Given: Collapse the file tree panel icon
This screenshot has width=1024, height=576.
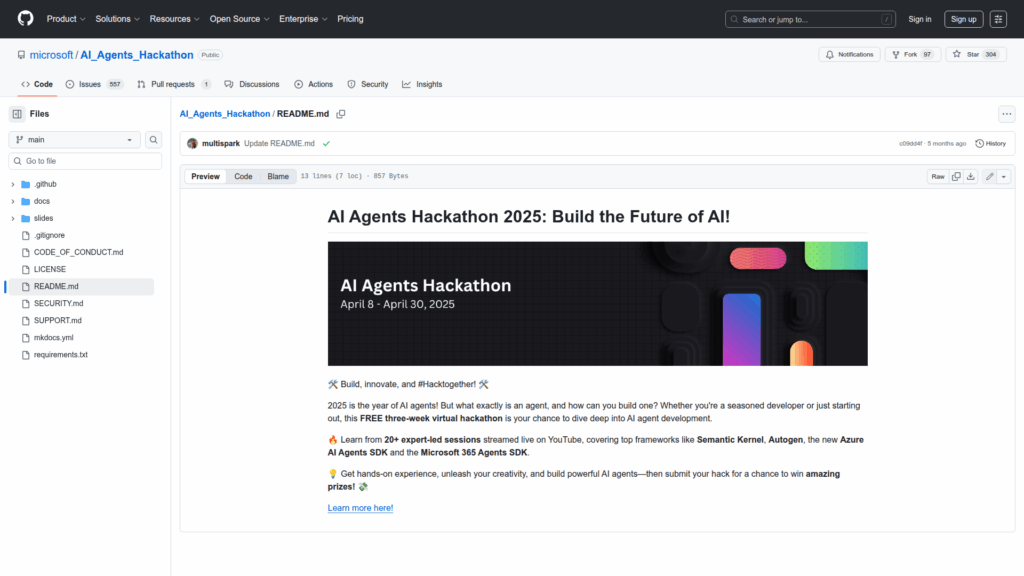Looking at the screenshot, I should (17, 114).
